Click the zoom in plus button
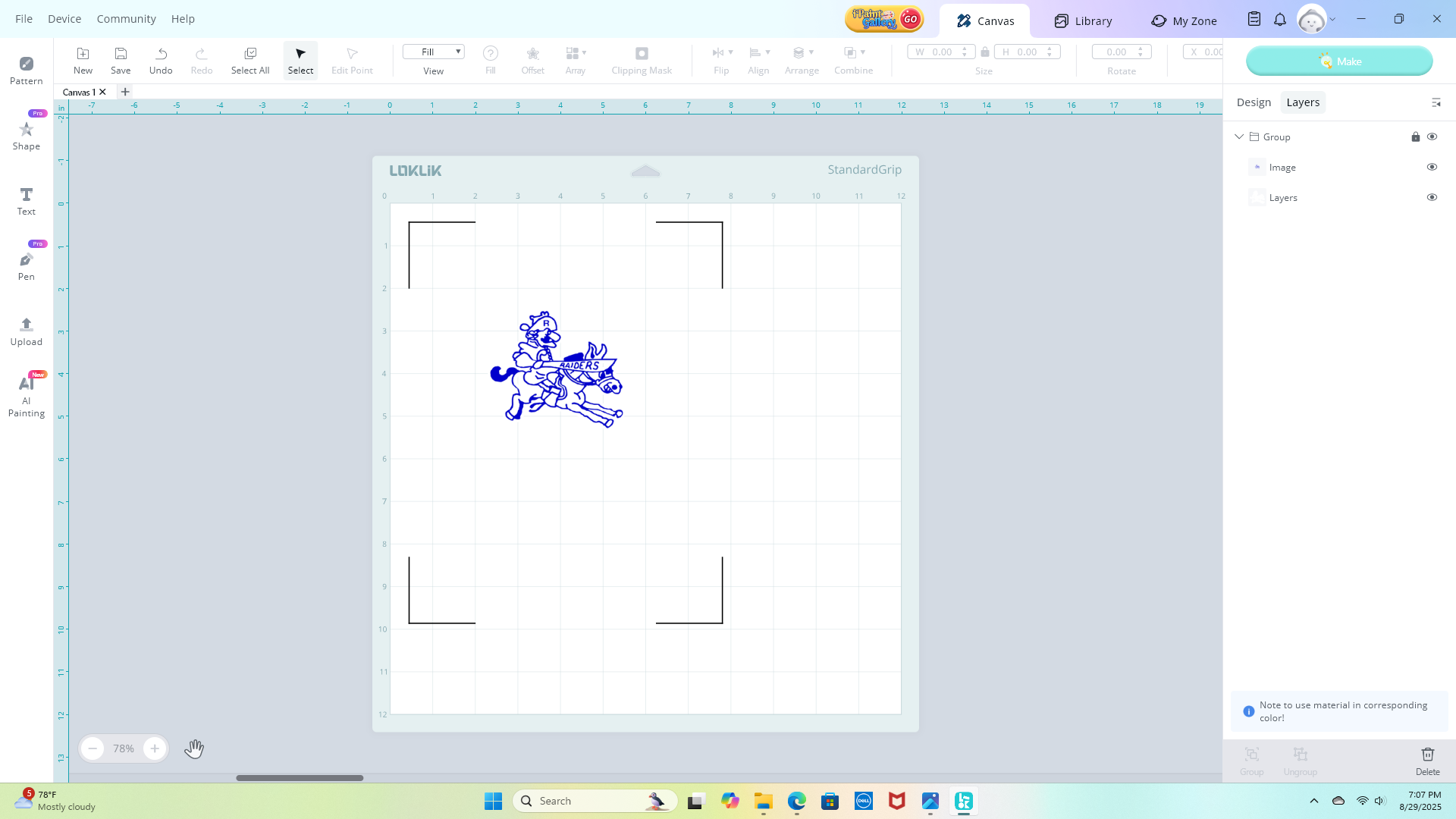 coord(155,748)
